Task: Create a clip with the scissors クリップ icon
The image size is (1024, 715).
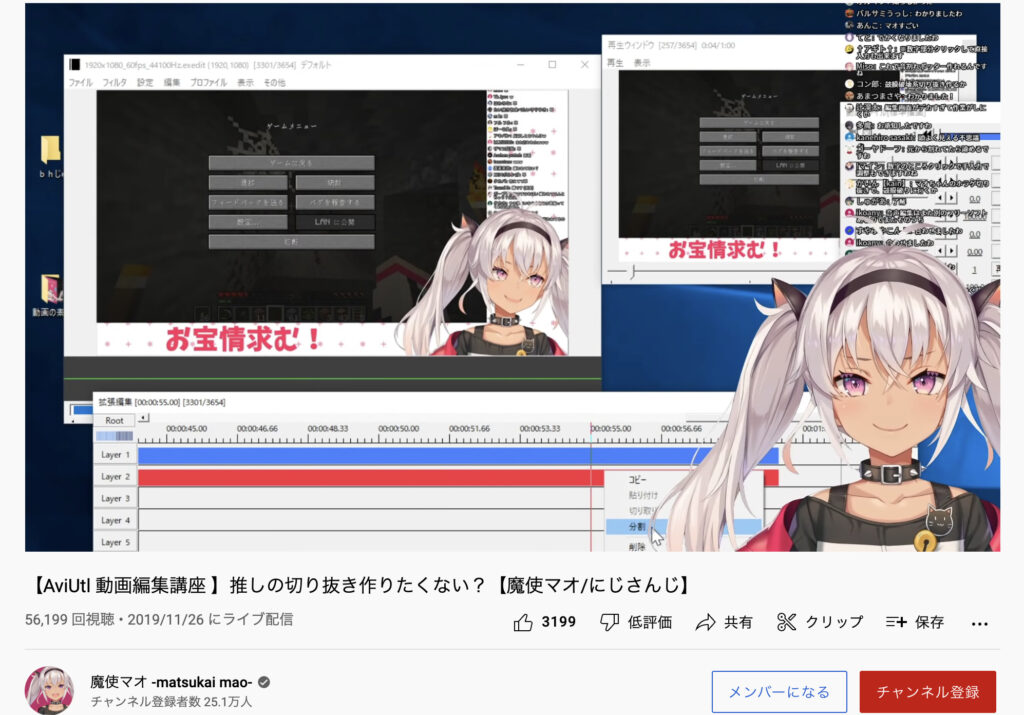Action: coord(786,622)
